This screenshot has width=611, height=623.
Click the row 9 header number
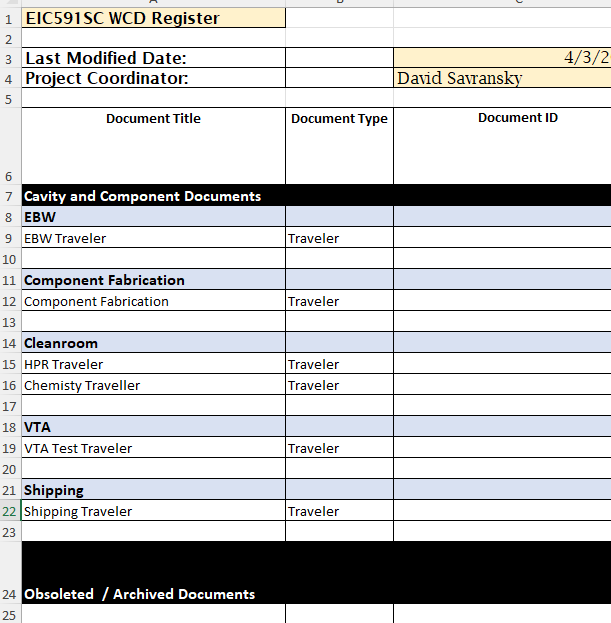point(10,238)
